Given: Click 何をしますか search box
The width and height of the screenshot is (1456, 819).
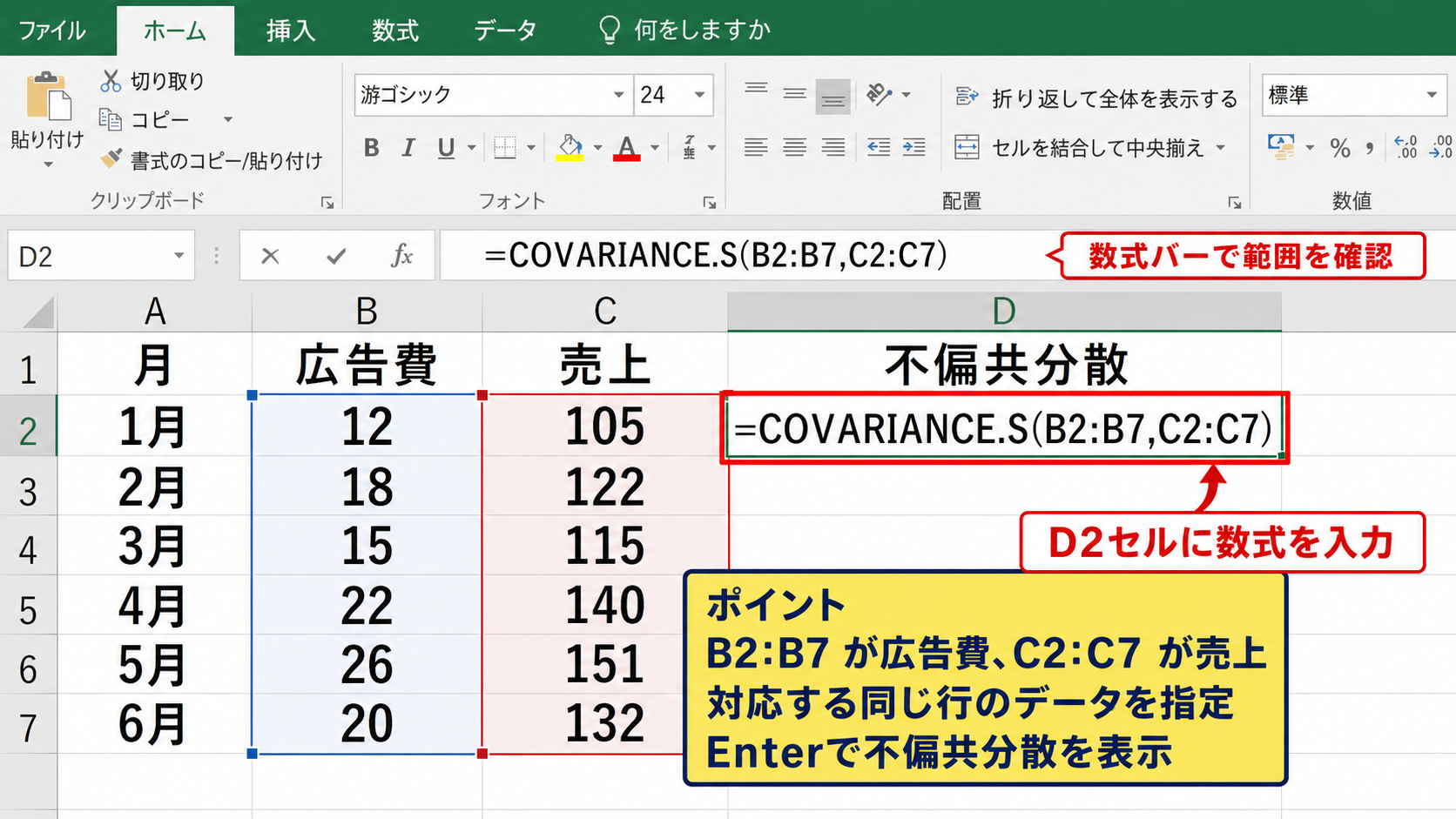Looking at the screenshot, I should pos(702,30).
